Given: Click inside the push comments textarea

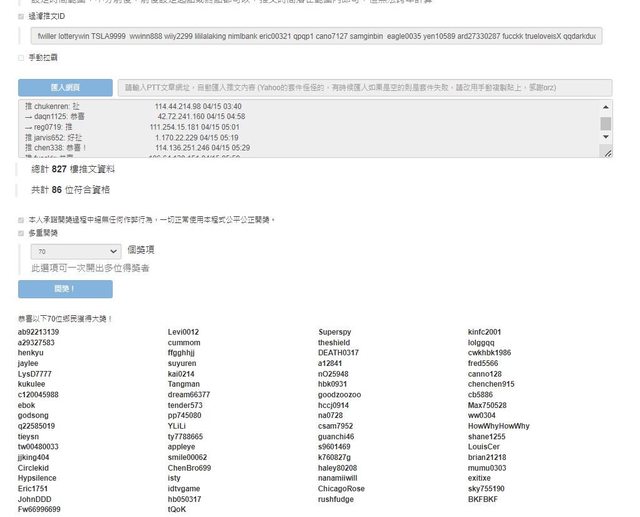Looking at the screenshot, I should click(300, 128).
